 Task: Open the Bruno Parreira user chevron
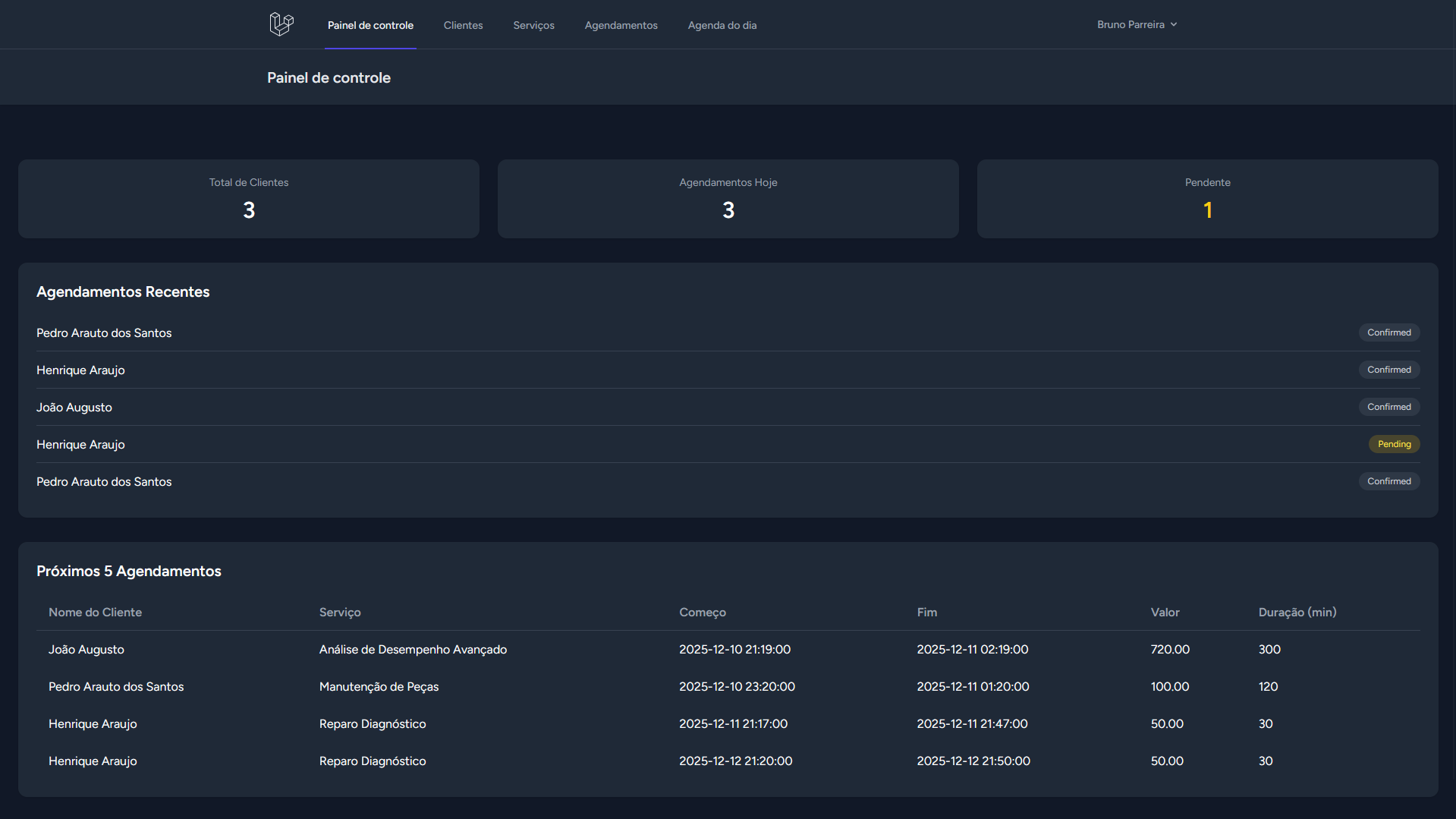(x=1175, y=24)
